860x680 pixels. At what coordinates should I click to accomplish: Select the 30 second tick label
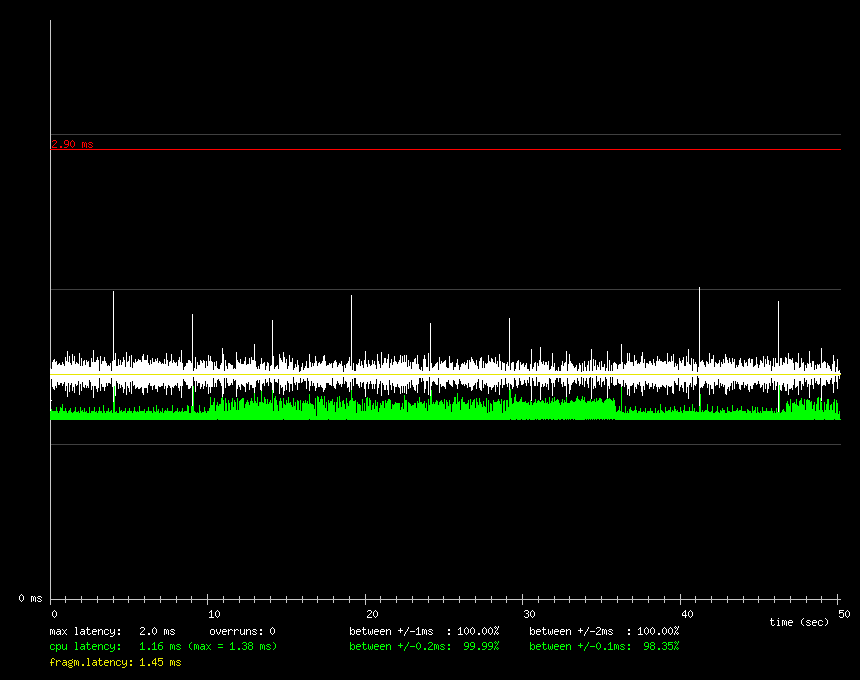pos(529,613)
